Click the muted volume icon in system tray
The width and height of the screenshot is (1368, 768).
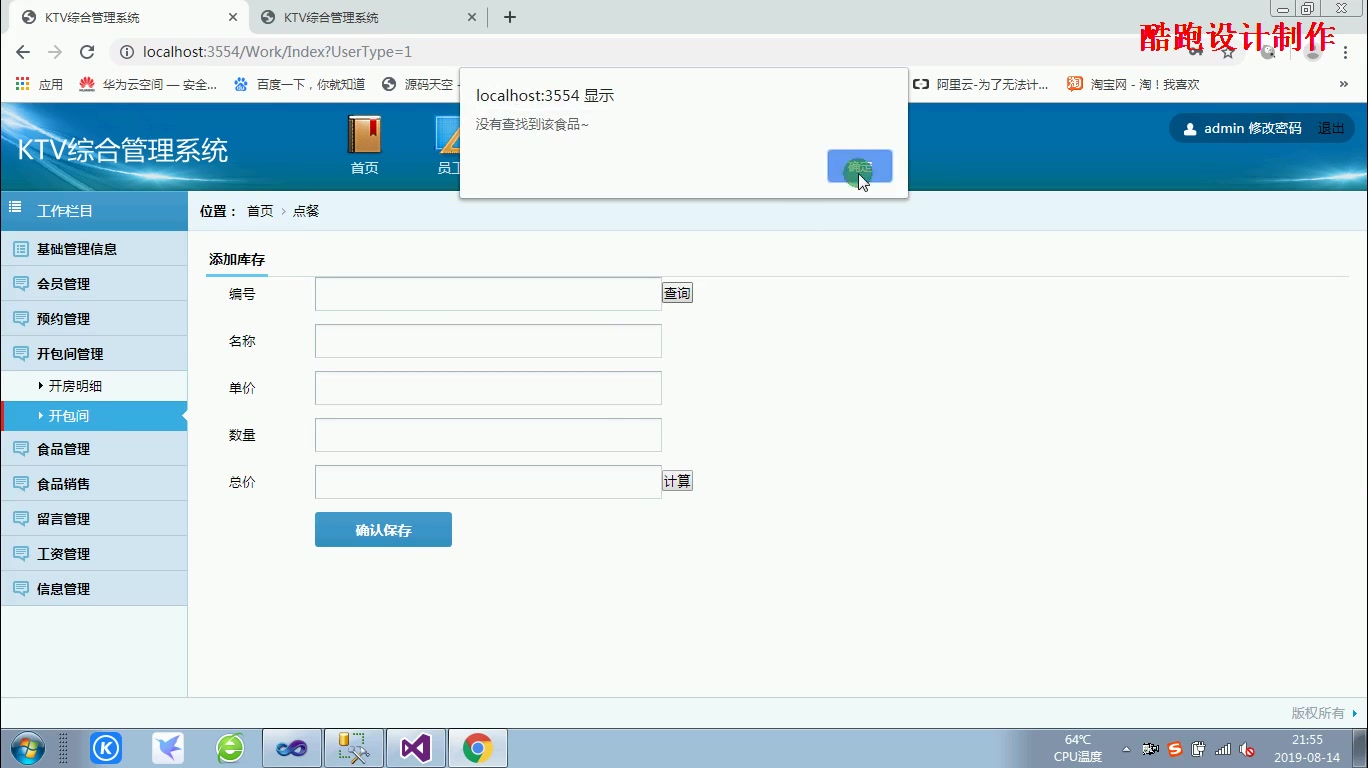click(1246, 748)
